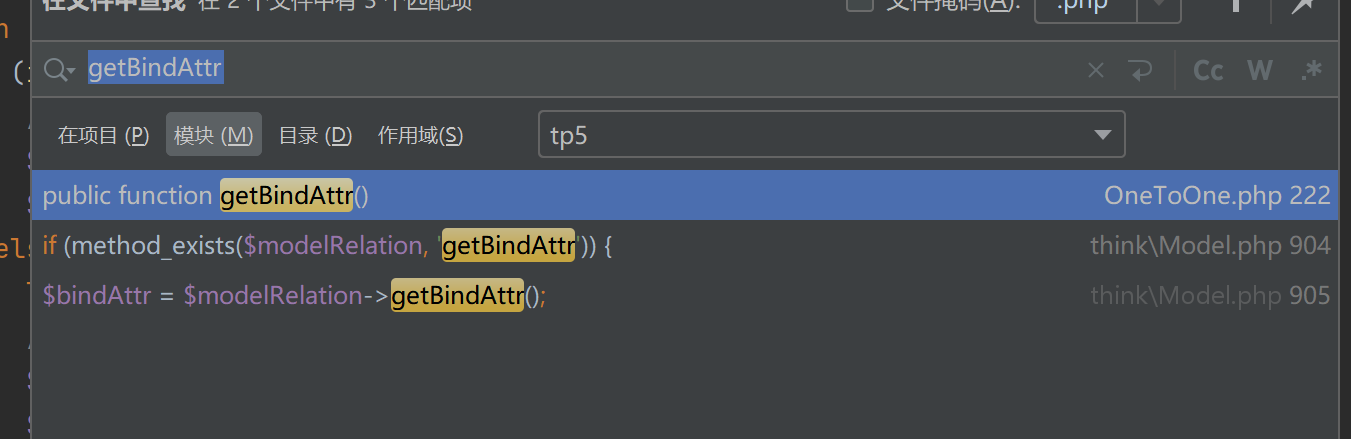1351x439 pixels.
Task: Toggle the whole words W option
Action: [x=1259, y=70]
